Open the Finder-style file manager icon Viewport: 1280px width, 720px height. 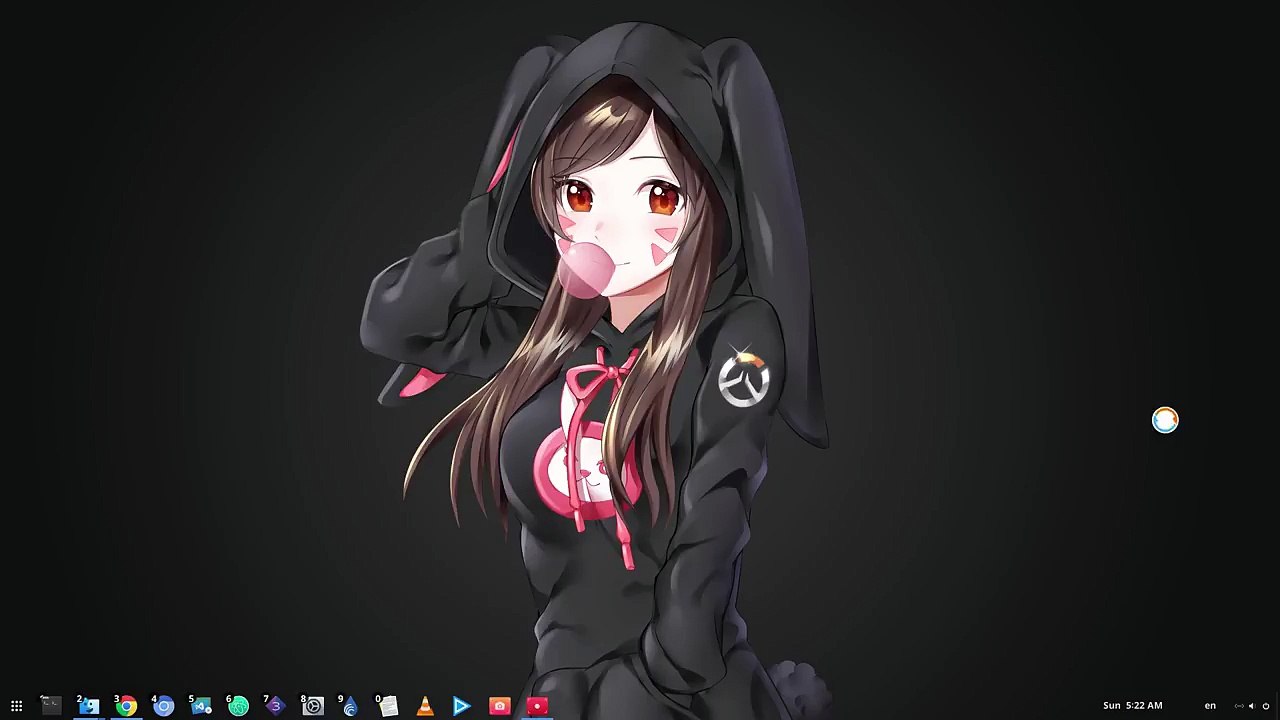point(89,706)
